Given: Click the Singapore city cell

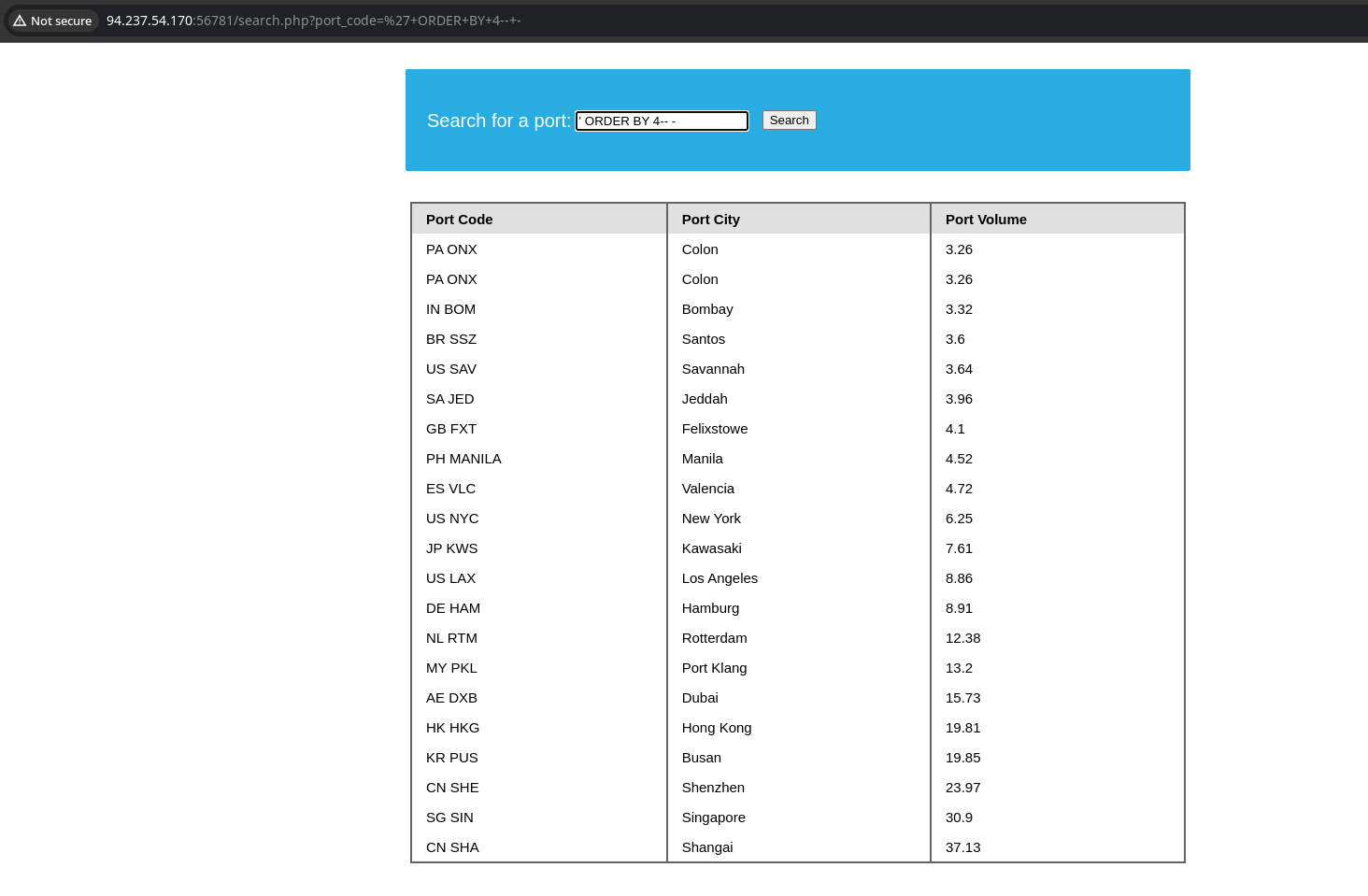Looking at the screenshot, I should (713, 818).
